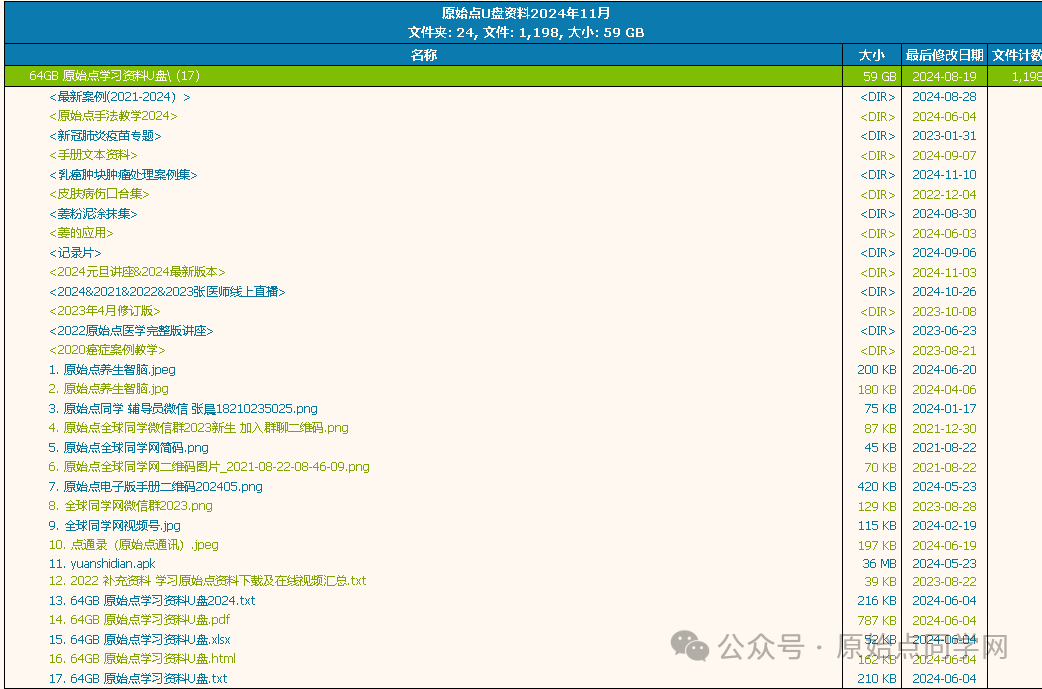This screenshot has height=689, width=1042.
Task: Open the 姜粉泥涂抹集 folder
Action: pyautogui.click(x=93, y=214)
